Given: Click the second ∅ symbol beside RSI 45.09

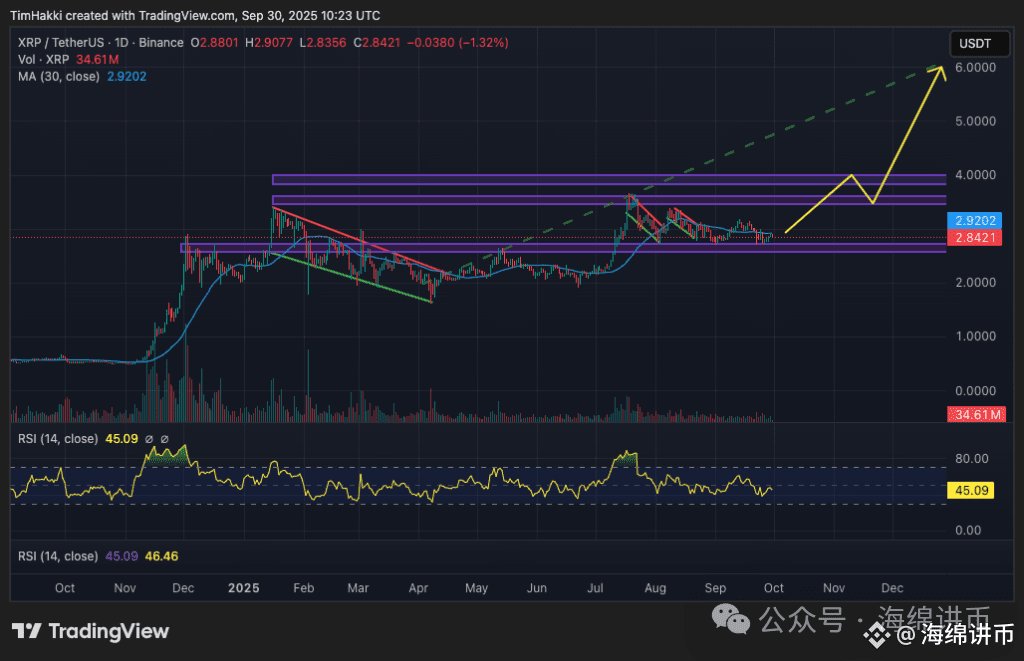Looking at the screenshot, I should [x=165, y=439].
